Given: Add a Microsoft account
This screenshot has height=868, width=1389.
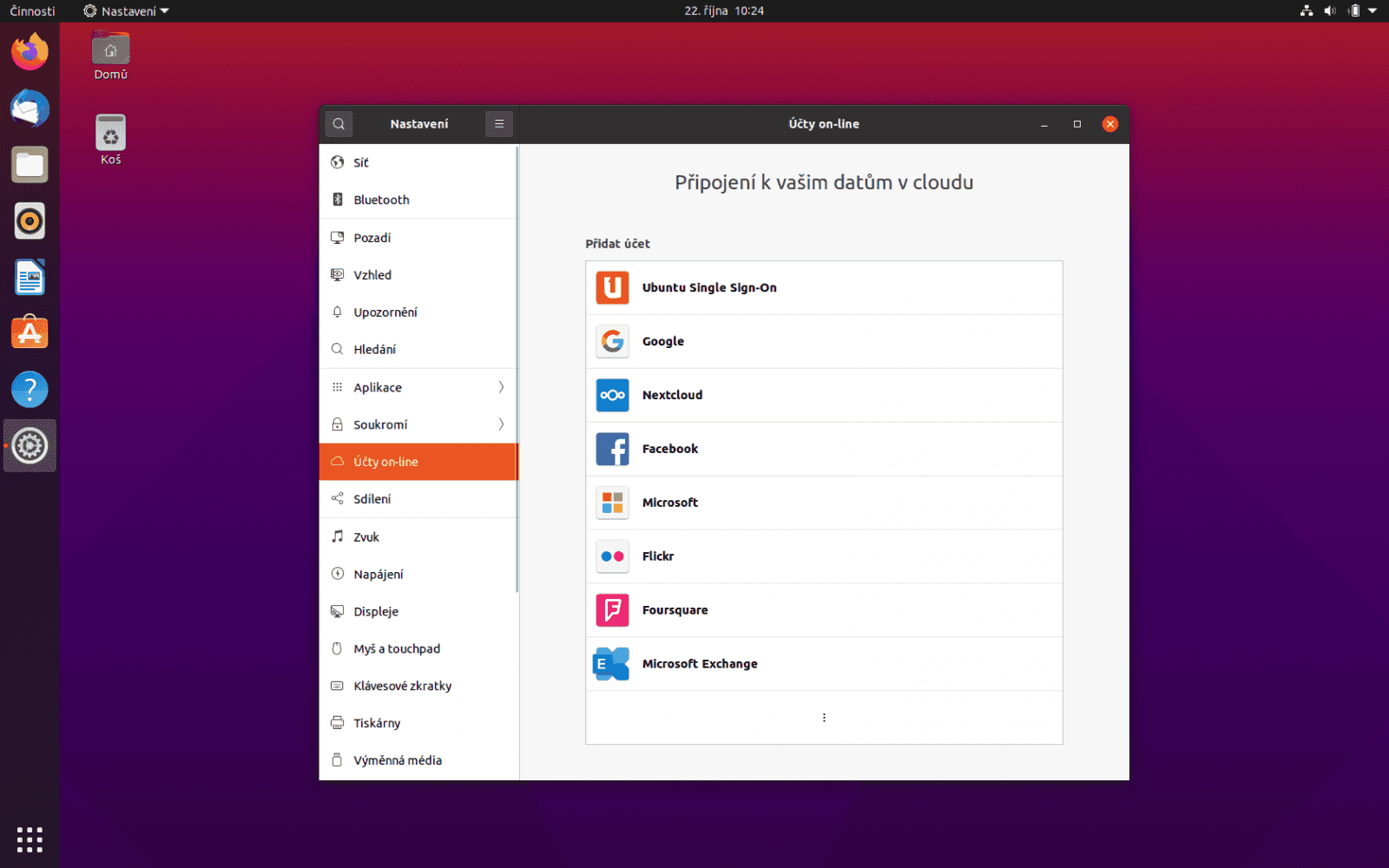Looking at the screenshot, I should click(823, 503).
